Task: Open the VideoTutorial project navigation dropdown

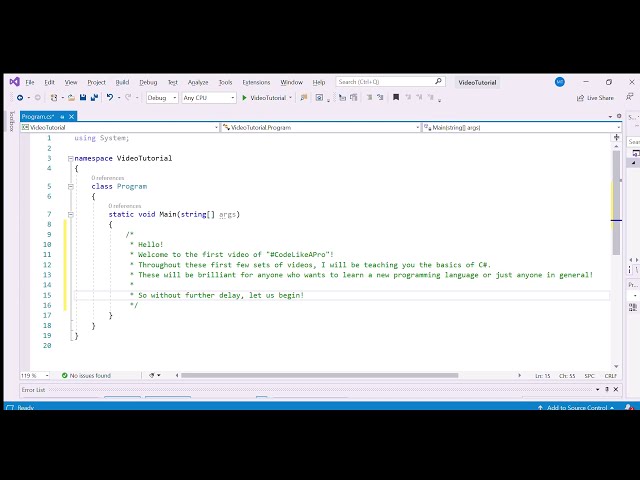Action: pyautogui.click(x=120, y=127)
